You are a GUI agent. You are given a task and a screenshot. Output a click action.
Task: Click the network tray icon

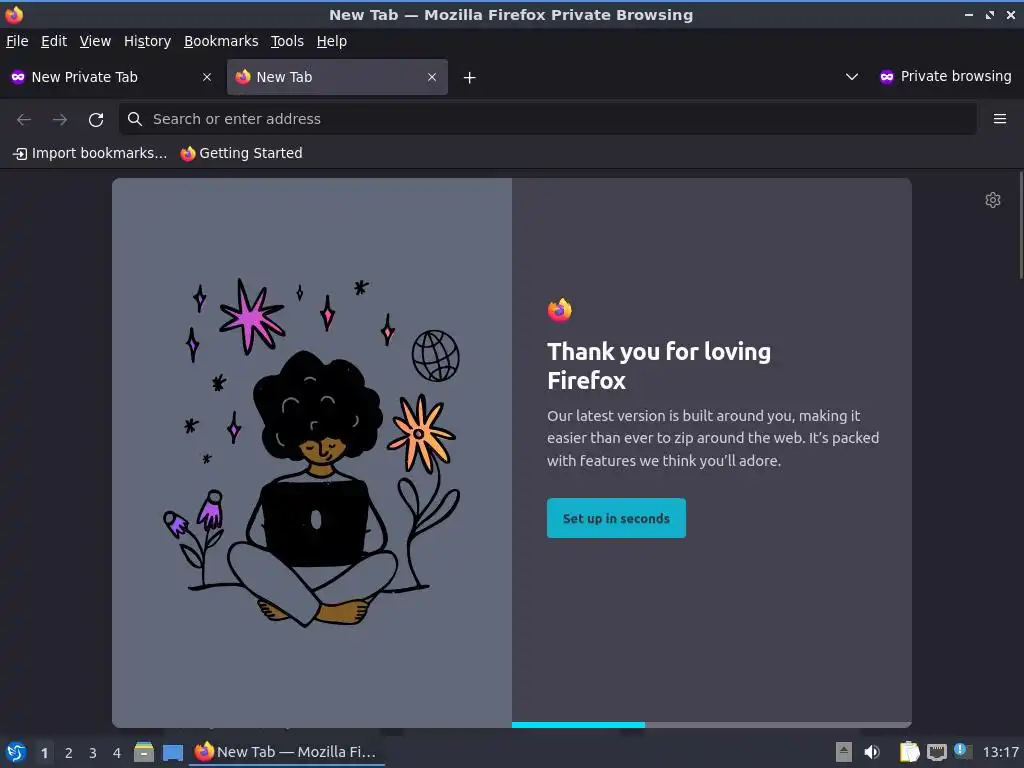[936, 753]
